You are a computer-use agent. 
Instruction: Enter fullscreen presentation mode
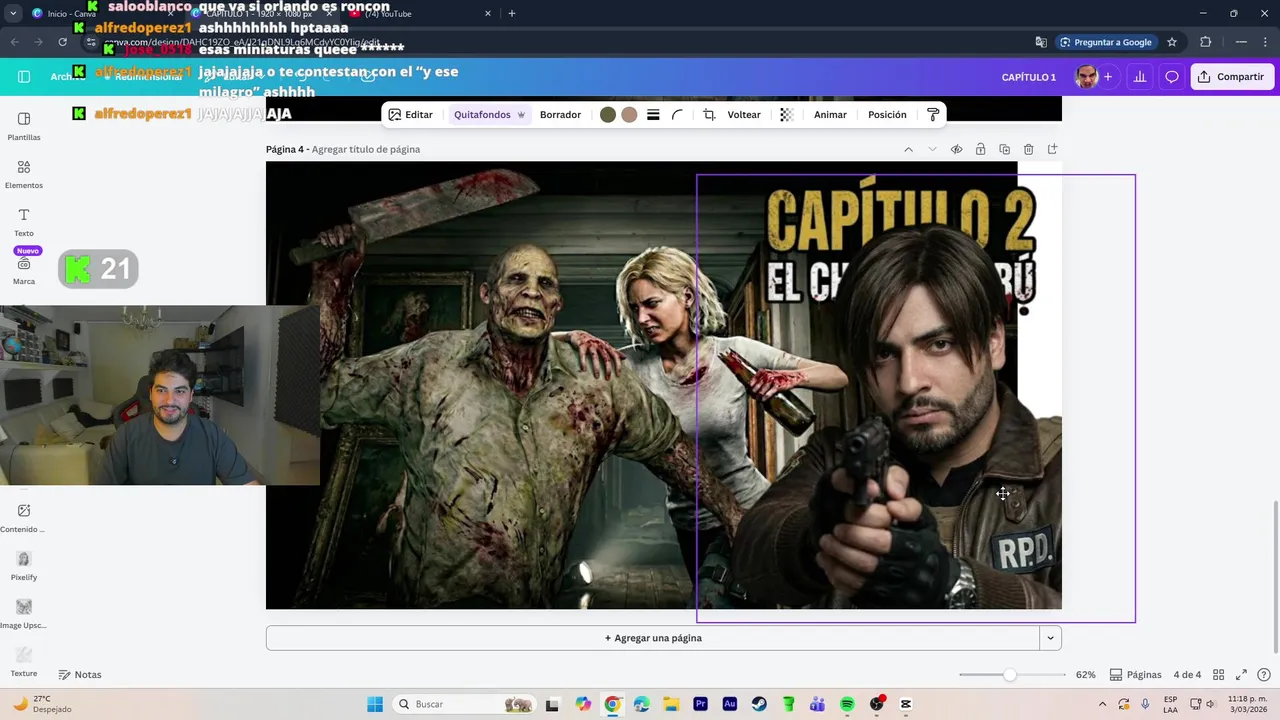pyautogui.click(x=1241, y=675)
